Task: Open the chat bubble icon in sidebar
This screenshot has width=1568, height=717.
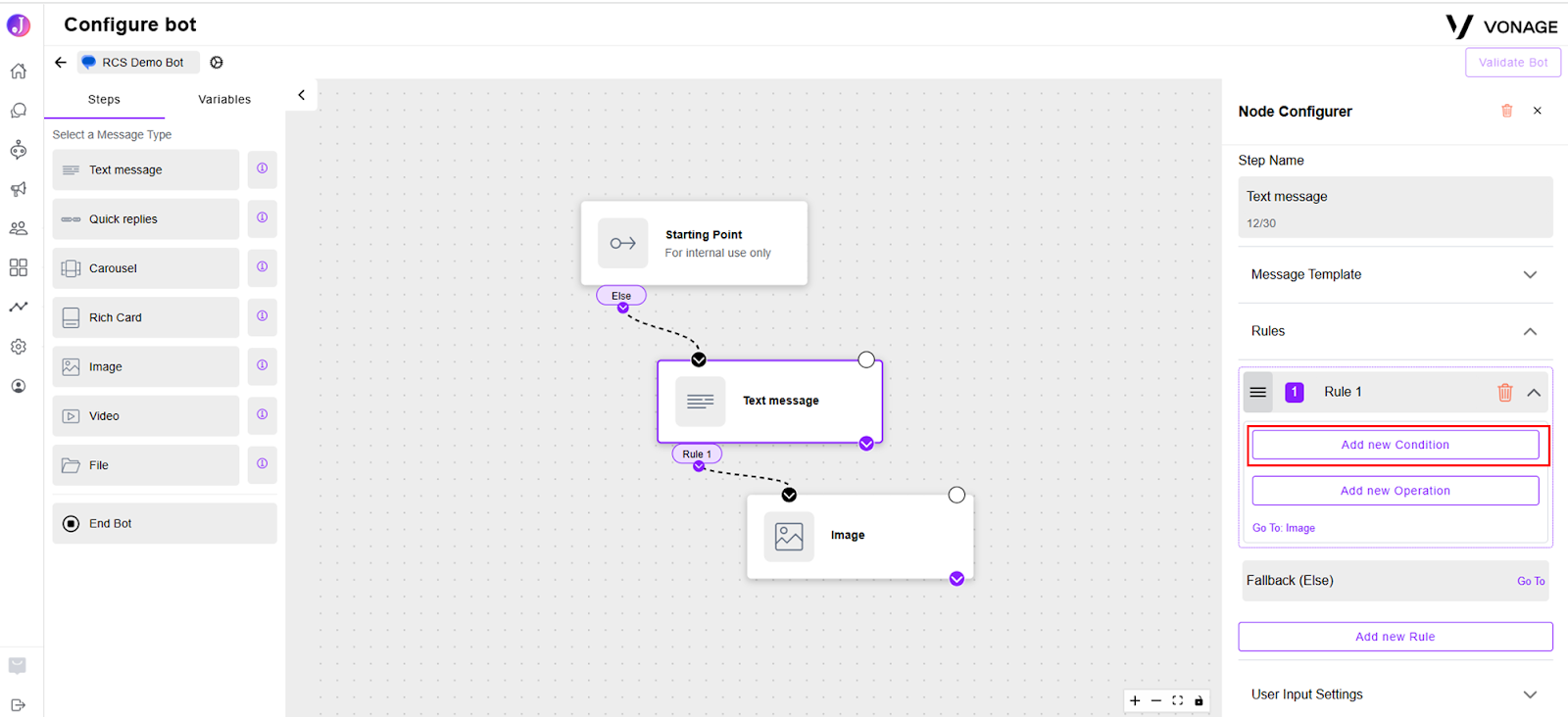Action: 19,111
